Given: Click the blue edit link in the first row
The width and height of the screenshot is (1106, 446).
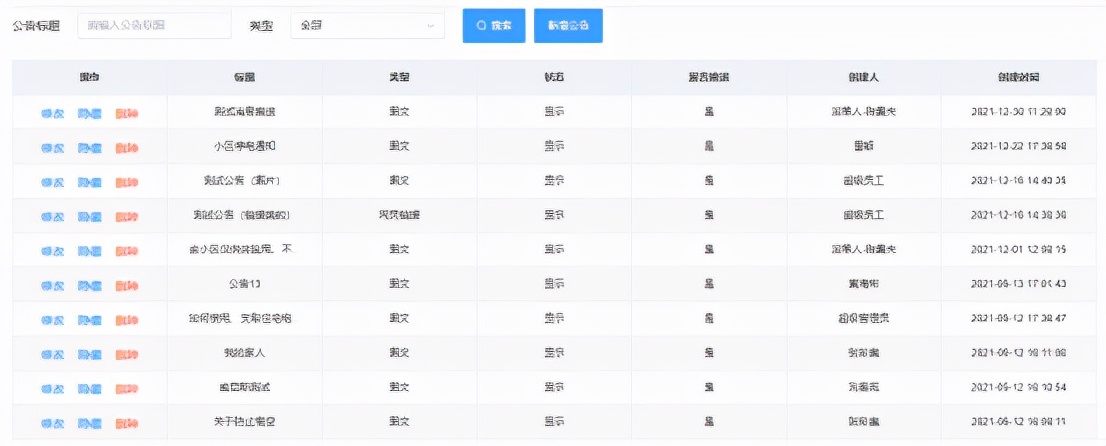Looking at the screenshot, I should click(x=53, y=113).
